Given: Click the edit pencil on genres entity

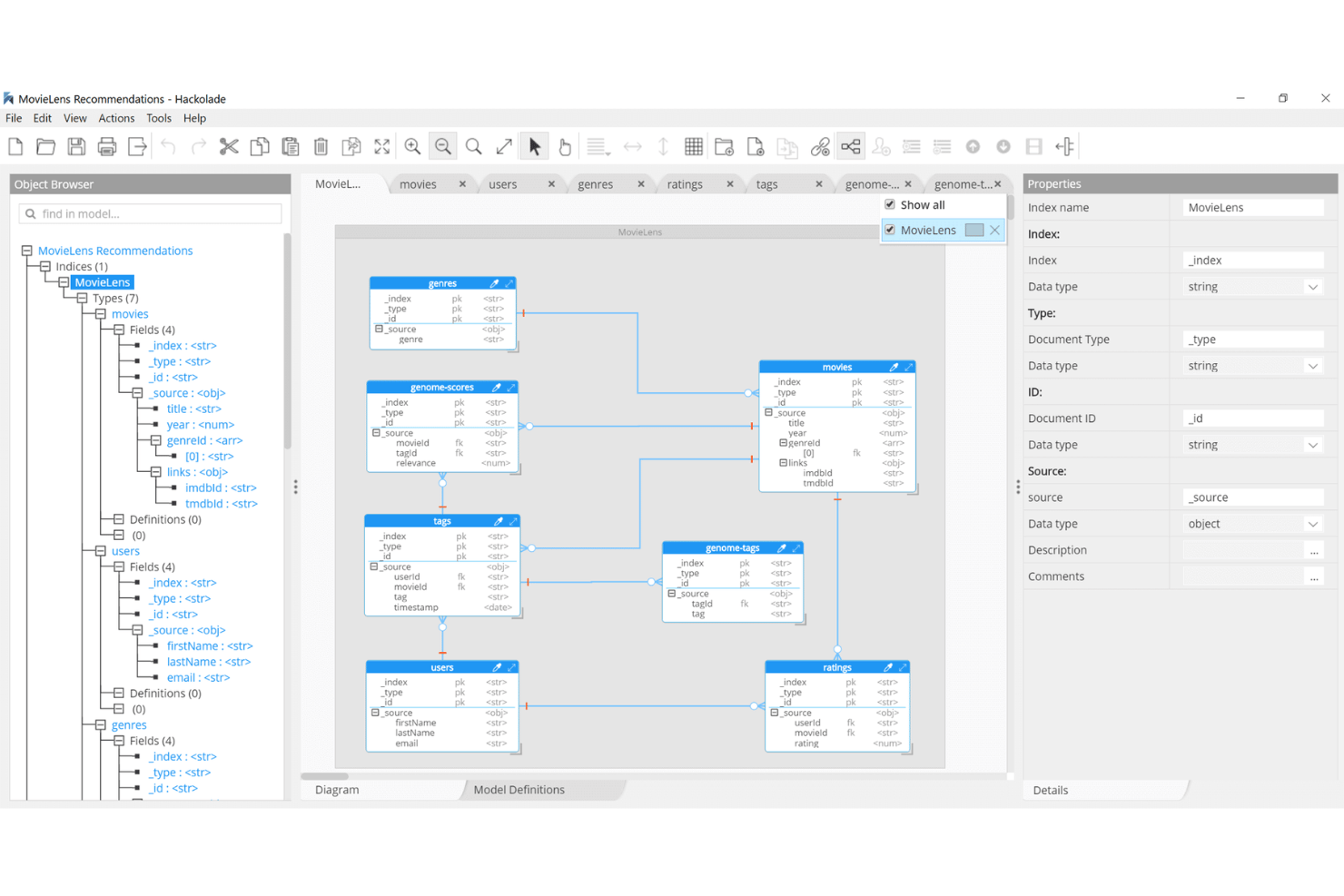Looking at the screenshot, I should [494, 283].
